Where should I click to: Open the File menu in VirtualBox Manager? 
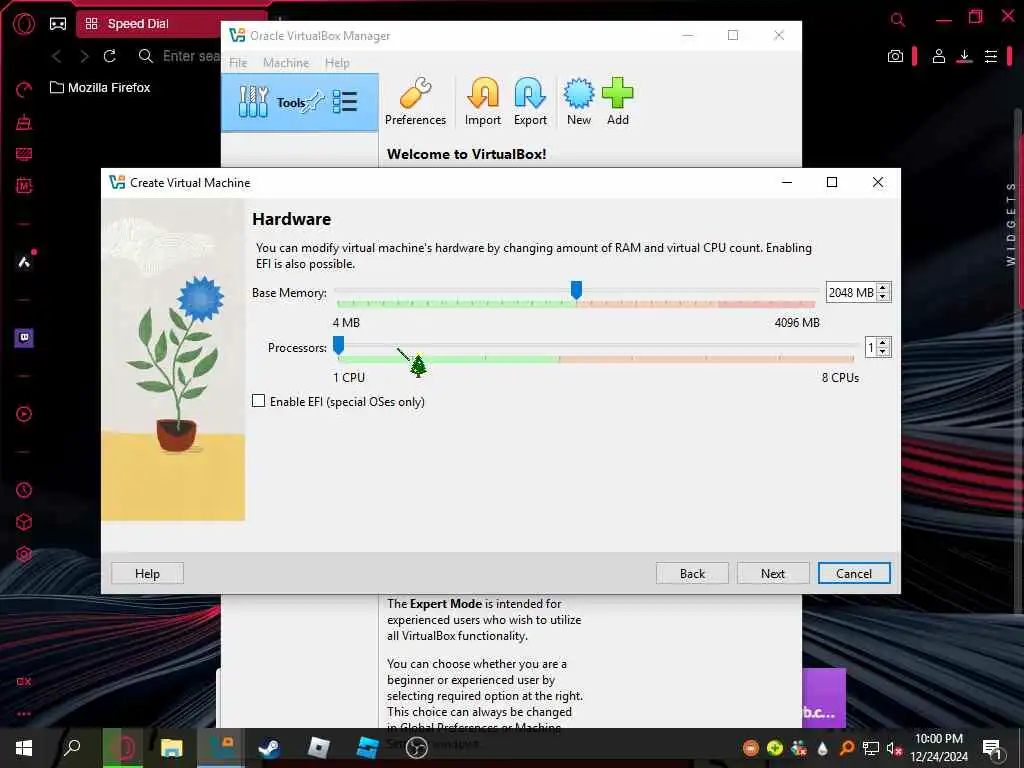pyautogui.click(x=238, y=63)
